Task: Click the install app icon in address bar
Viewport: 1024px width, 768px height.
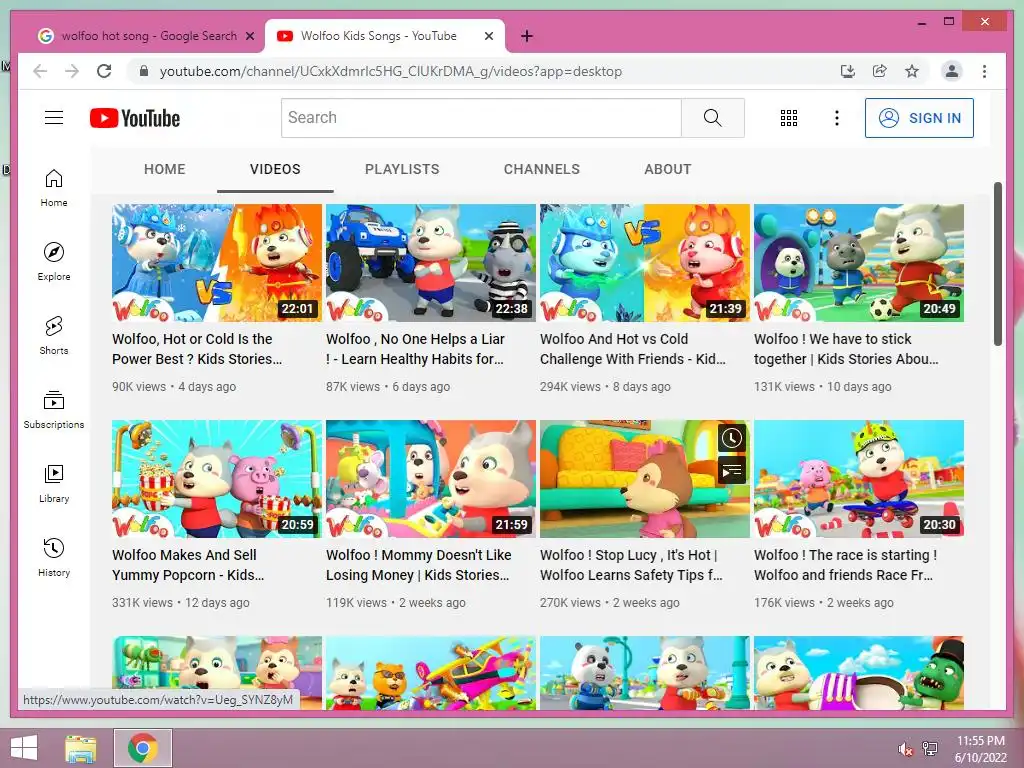Action: click(x=848, y=71)
